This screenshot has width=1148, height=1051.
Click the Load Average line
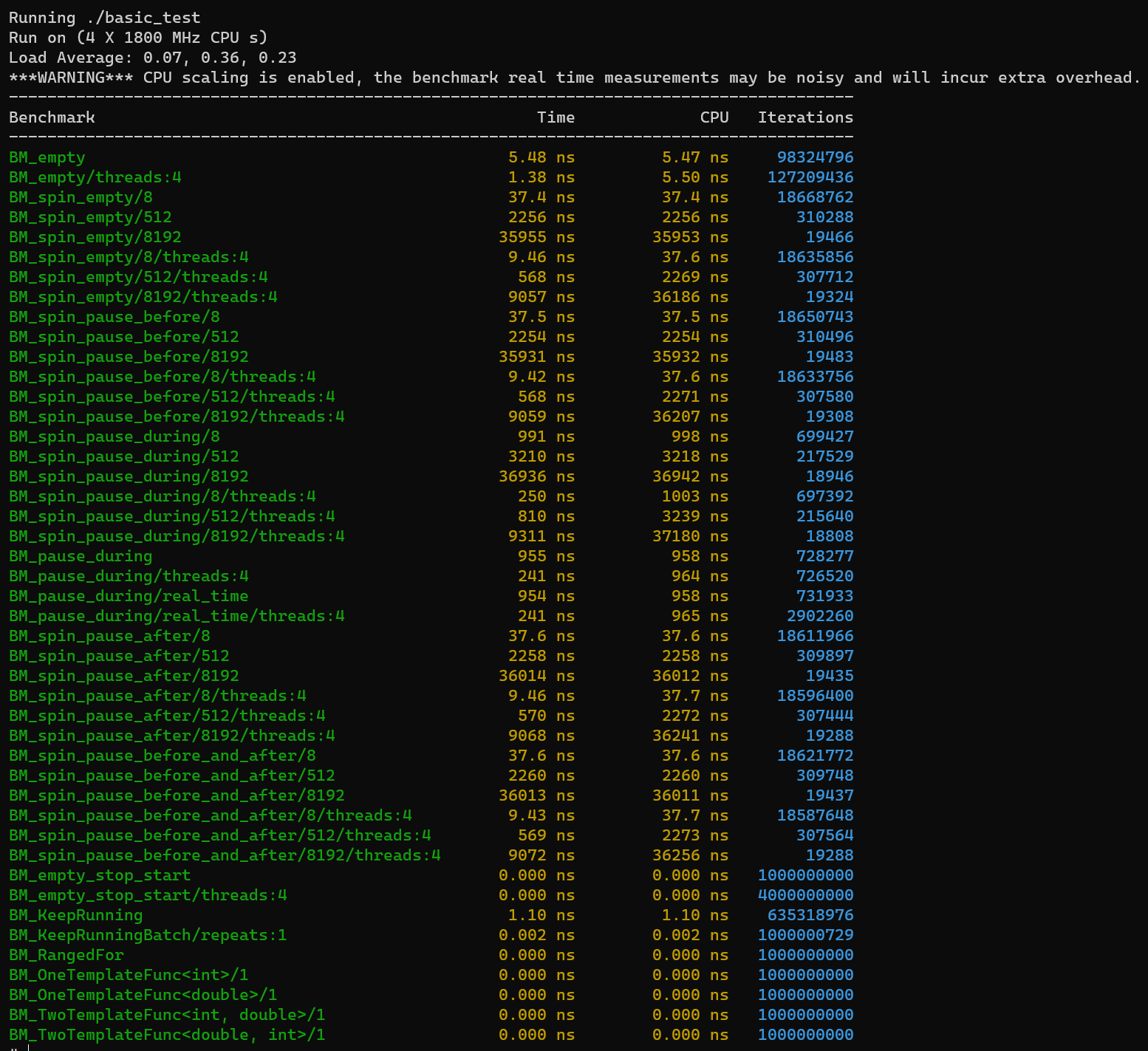tap(153, 58)
